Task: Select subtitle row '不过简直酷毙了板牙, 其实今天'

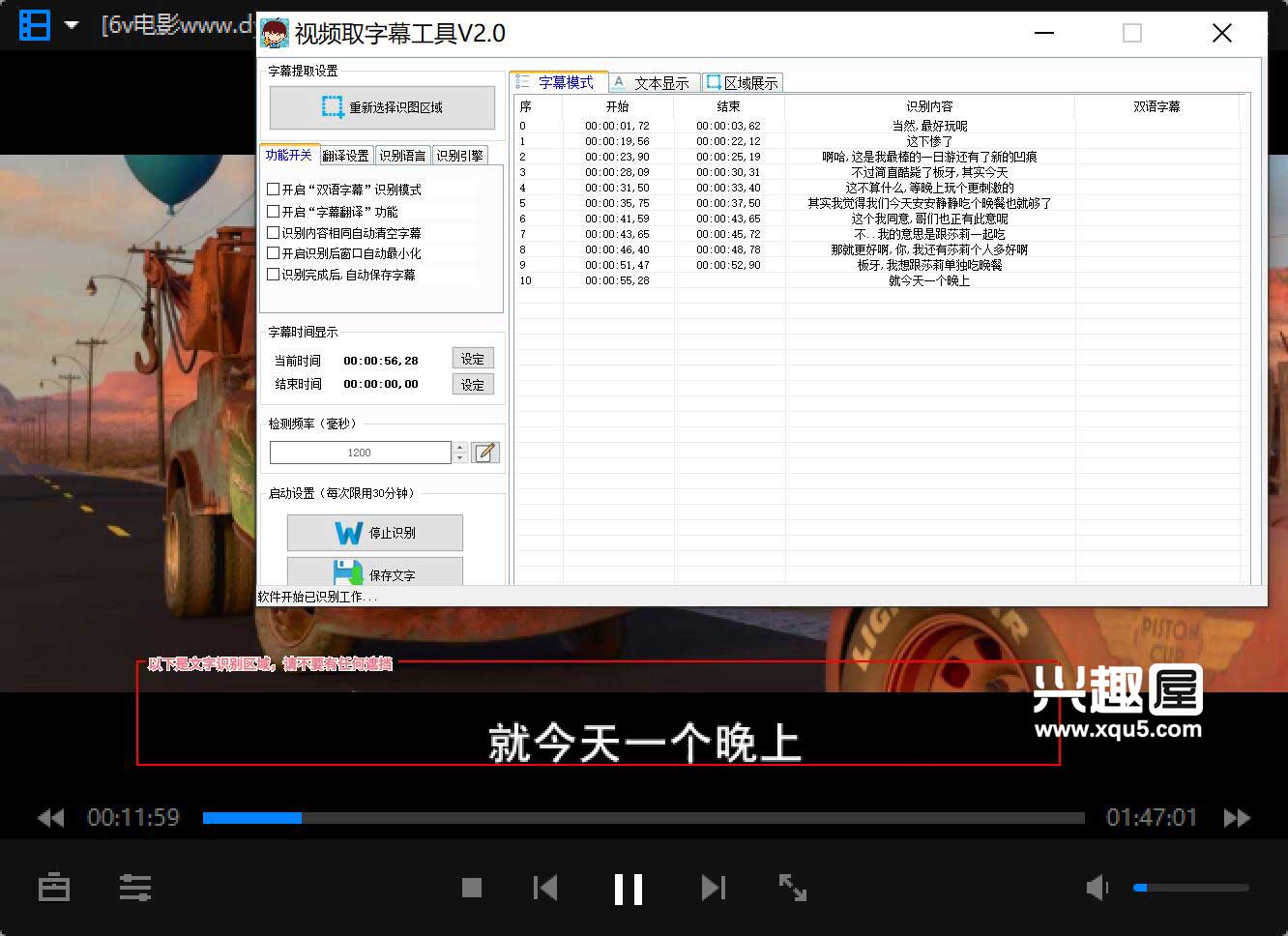Action: pos(877,172)
